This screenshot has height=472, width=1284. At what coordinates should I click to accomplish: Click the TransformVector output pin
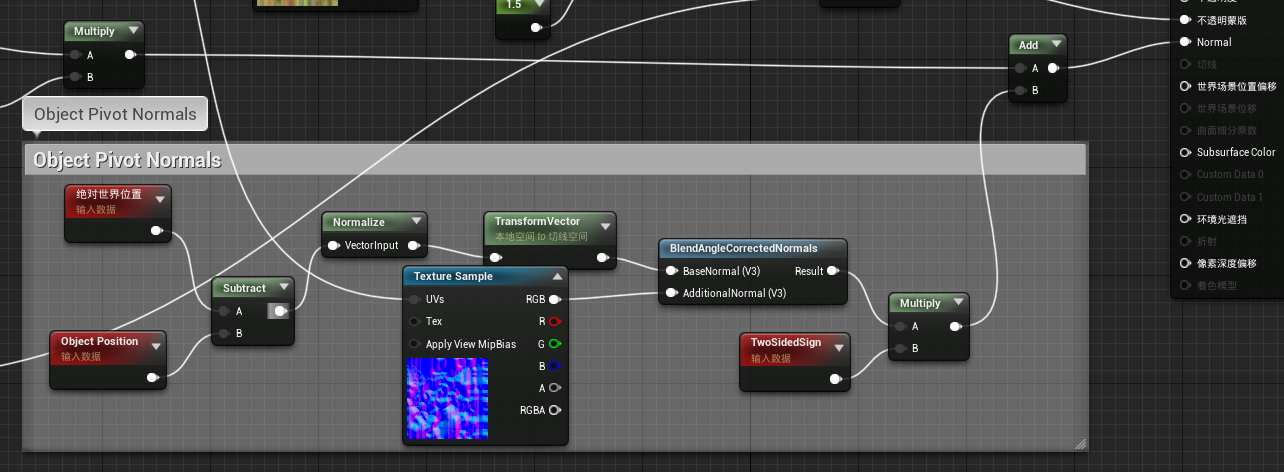[x=601, y=257]
